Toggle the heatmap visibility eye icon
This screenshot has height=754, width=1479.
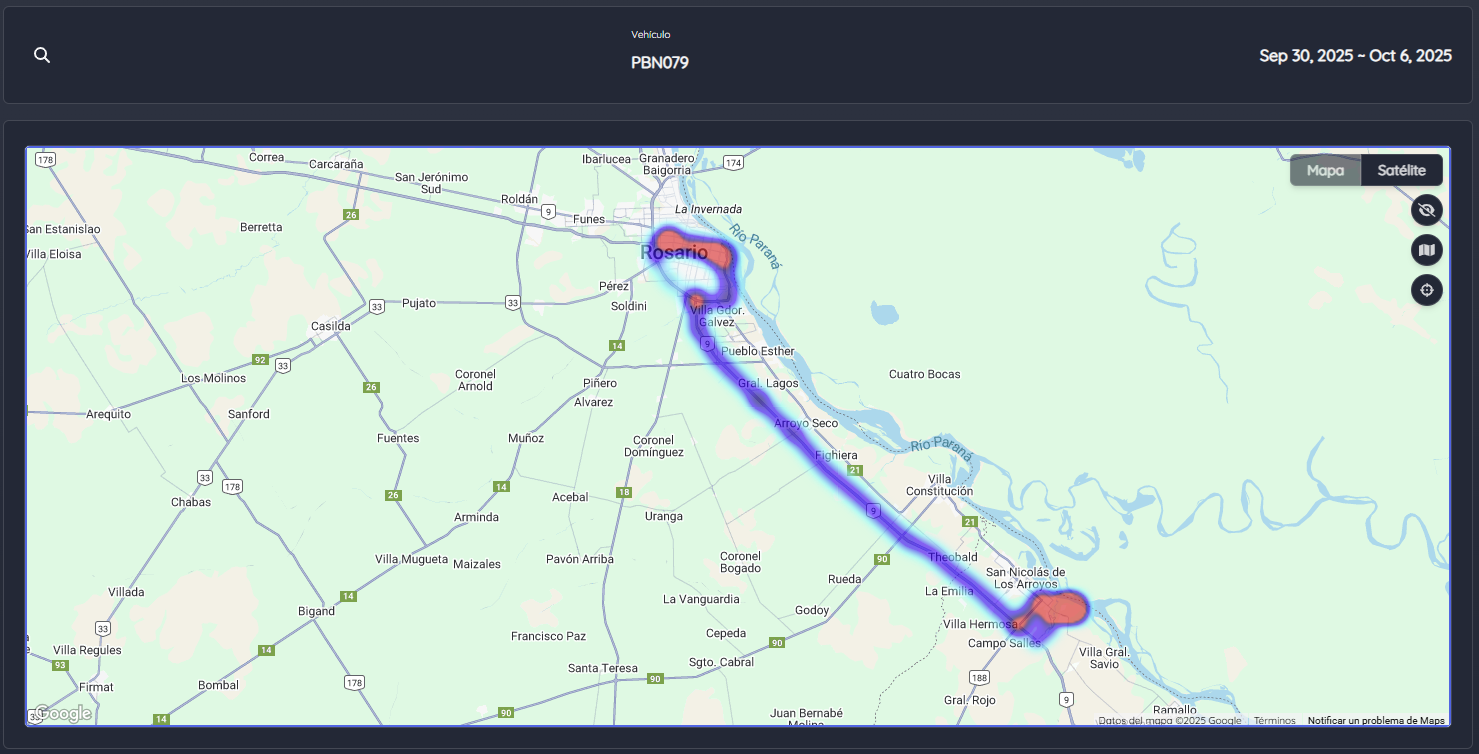coord(1427,210)
